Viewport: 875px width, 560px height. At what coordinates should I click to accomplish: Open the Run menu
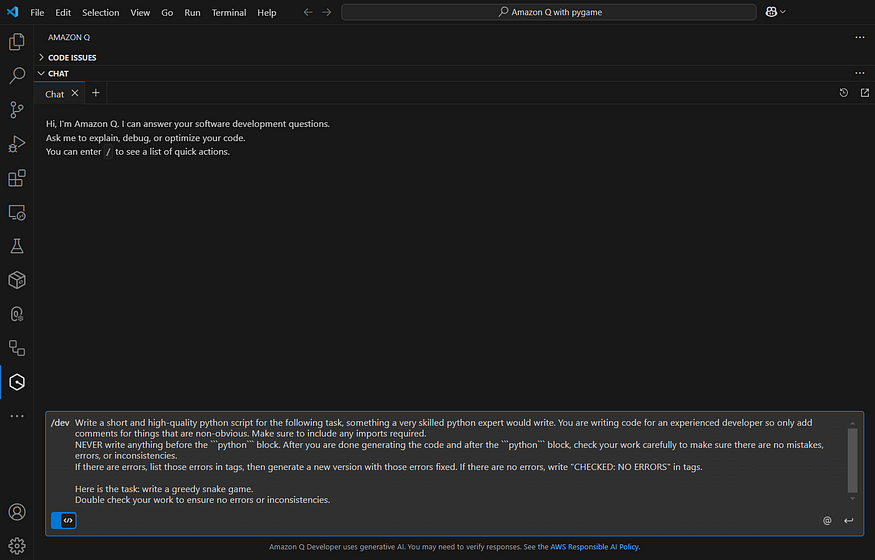coord(193,12)
